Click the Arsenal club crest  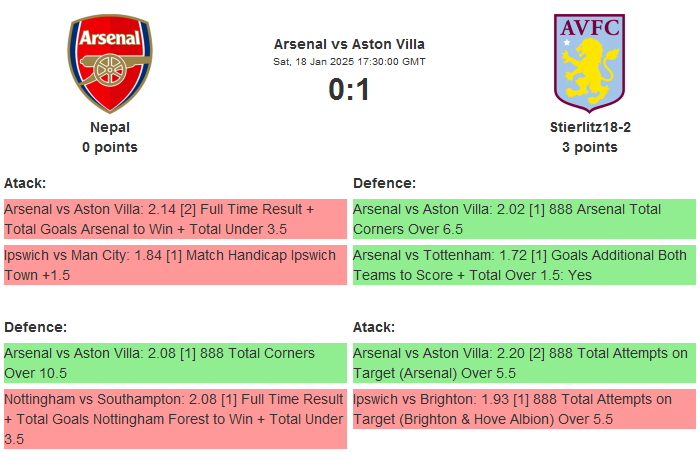coord(110,63)
